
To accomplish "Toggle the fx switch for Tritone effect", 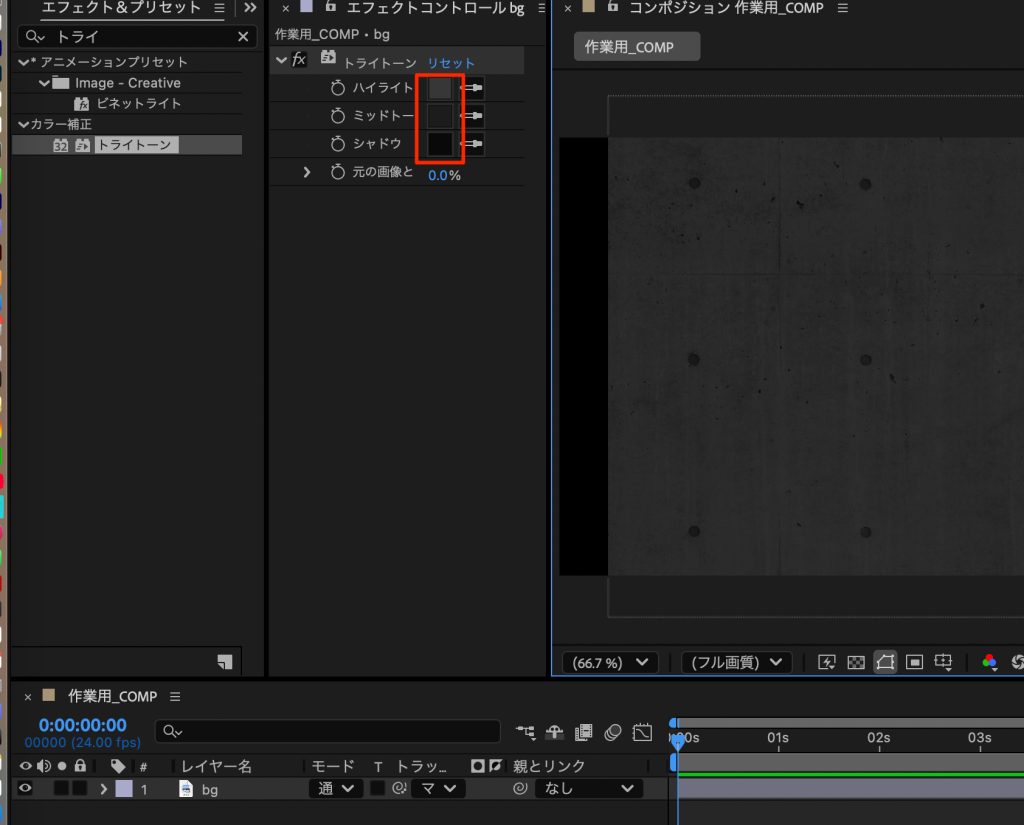I will pos(299,60).
